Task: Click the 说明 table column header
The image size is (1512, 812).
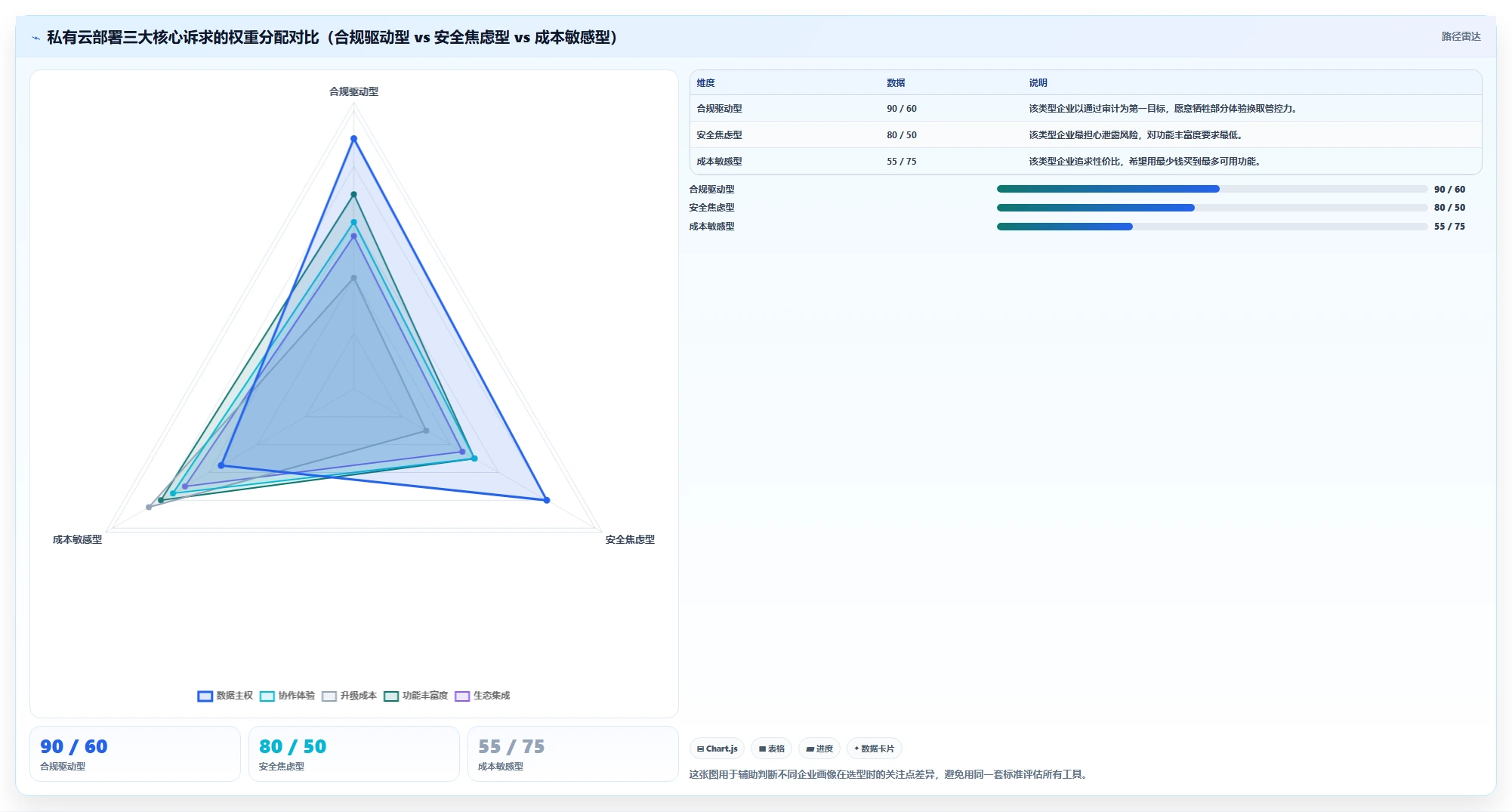Action: click(x=1038, y=83)
